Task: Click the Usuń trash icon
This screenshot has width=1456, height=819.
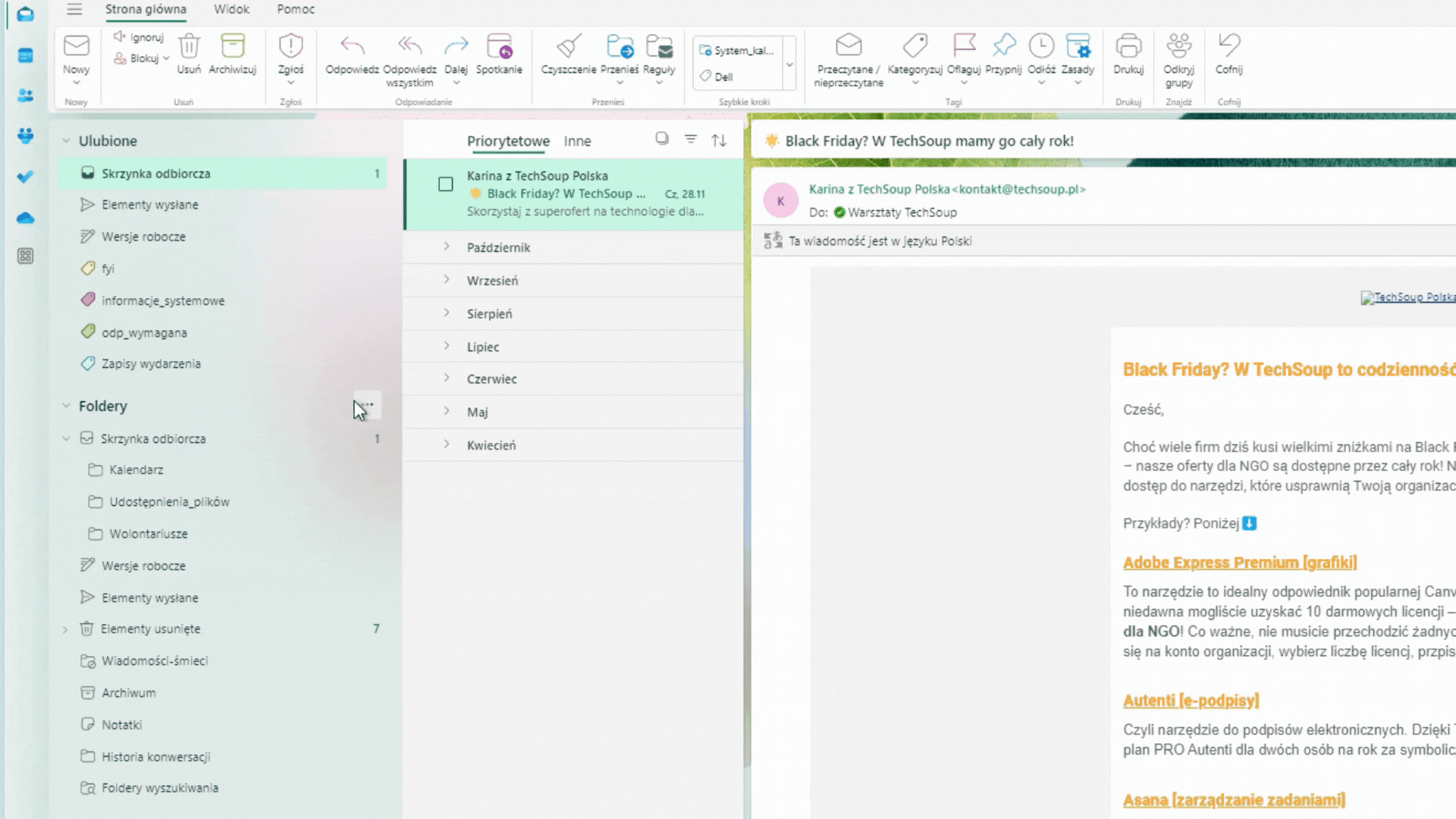Action: (189, 46)
